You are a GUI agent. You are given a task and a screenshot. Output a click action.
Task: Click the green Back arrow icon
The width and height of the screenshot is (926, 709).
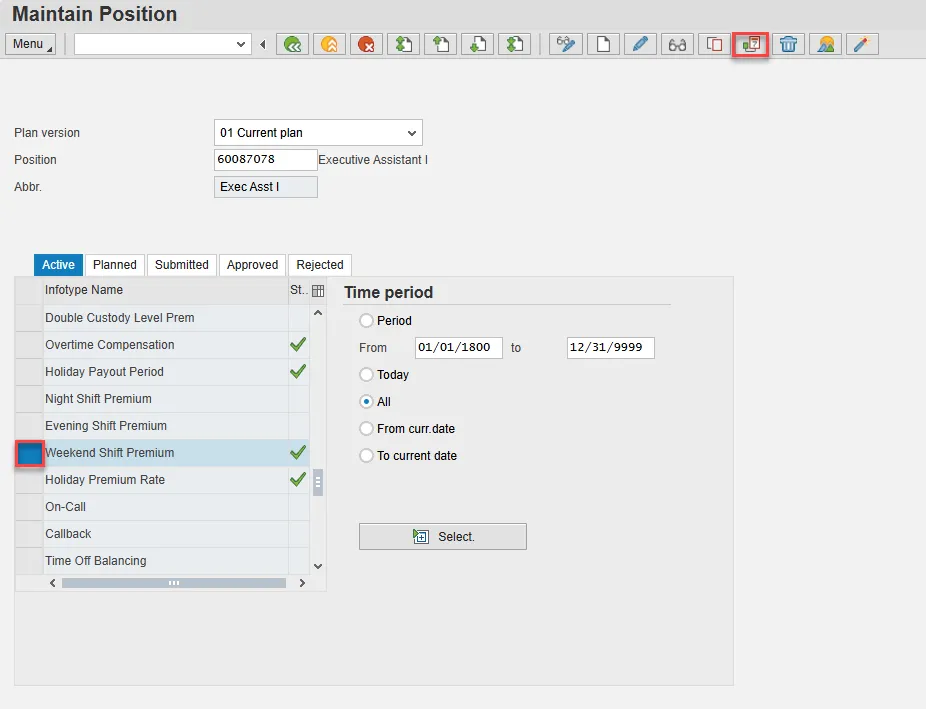(x=292, y=44)
